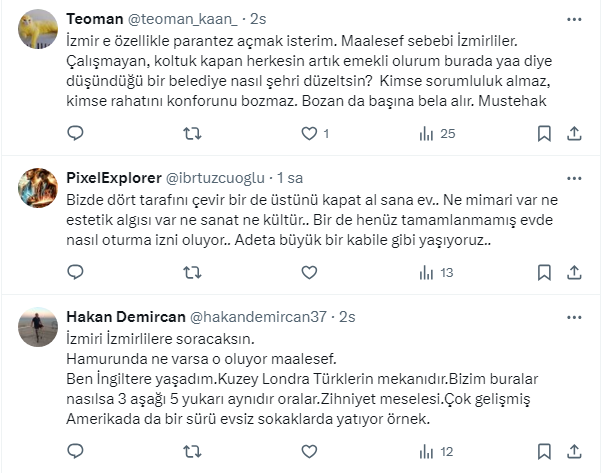The width and height of the screenshot is (616, 473).
Task: Reply to PixelExplorer's tweet
Action: pos(76,271)
